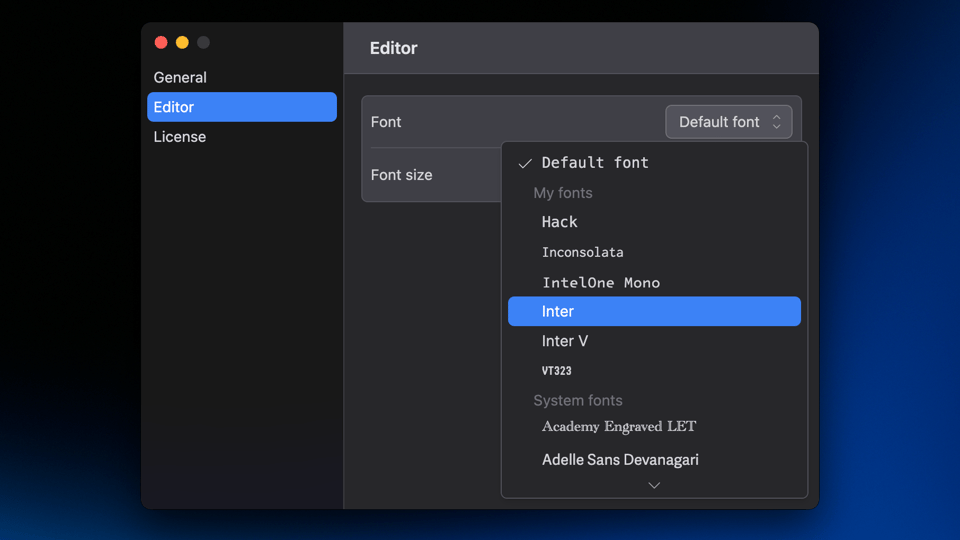Choose Default font with the checkmark
Viewport: 960px width, 540px height.
(x=595, y=163)
